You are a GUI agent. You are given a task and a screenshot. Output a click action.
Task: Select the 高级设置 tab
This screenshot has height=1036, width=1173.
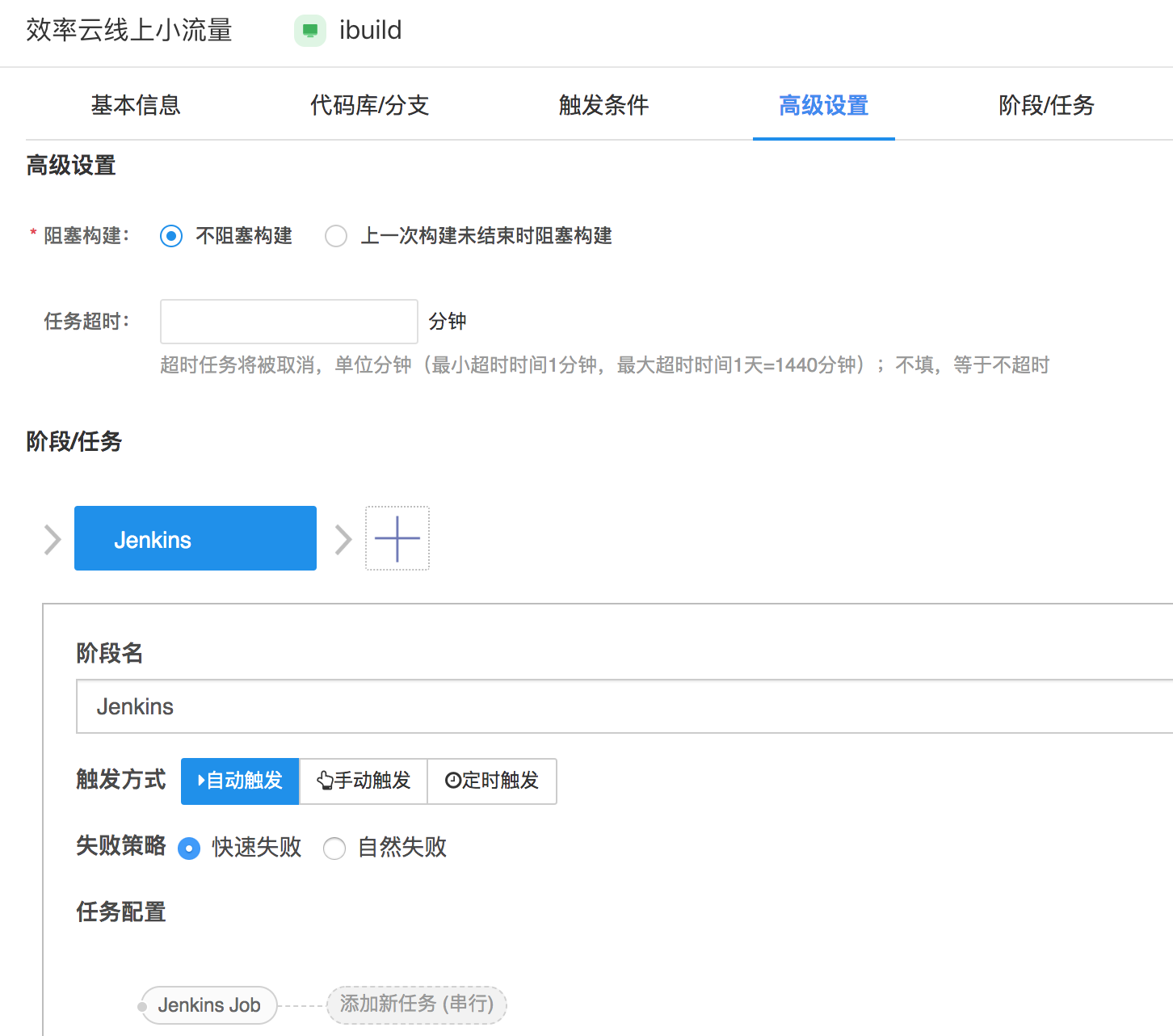(824, 105)
